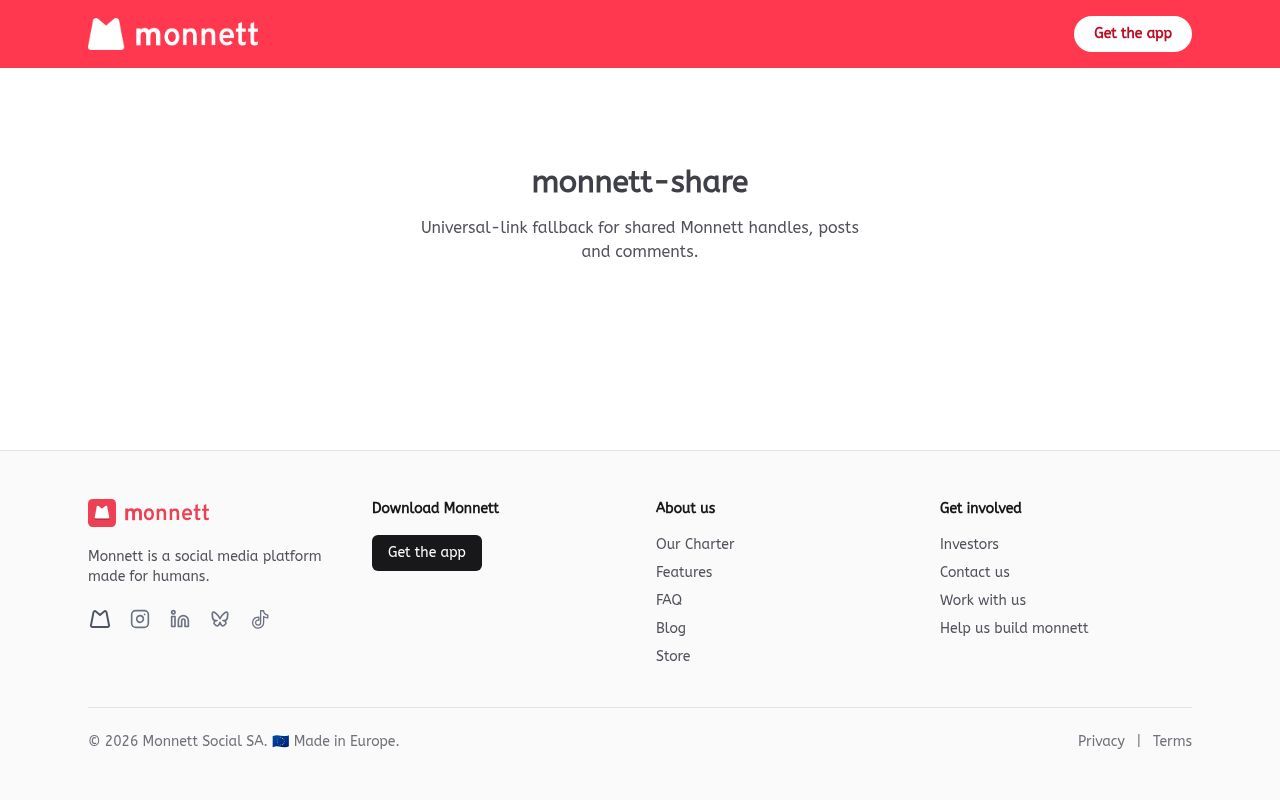Click the white Get the app header button
This screenshot has height=800, width=1280.
[x=1132, y=34]
